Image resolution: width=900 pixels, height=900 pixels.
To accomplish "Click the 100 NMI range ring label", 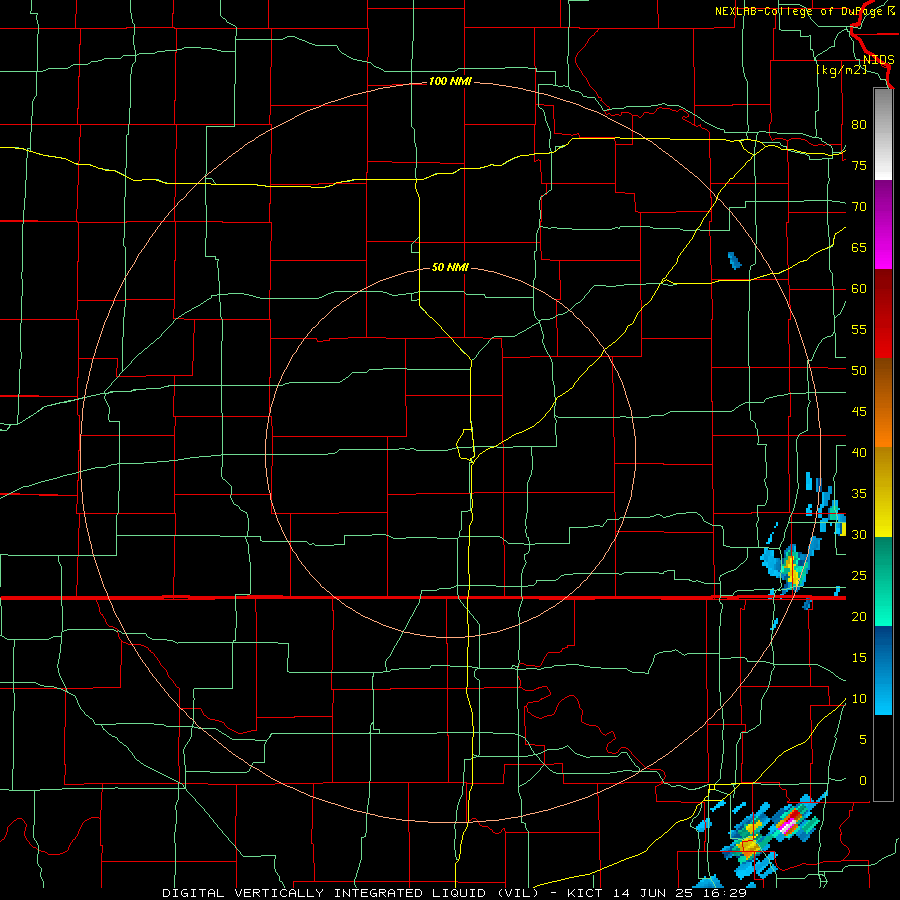I will [450, 82].
